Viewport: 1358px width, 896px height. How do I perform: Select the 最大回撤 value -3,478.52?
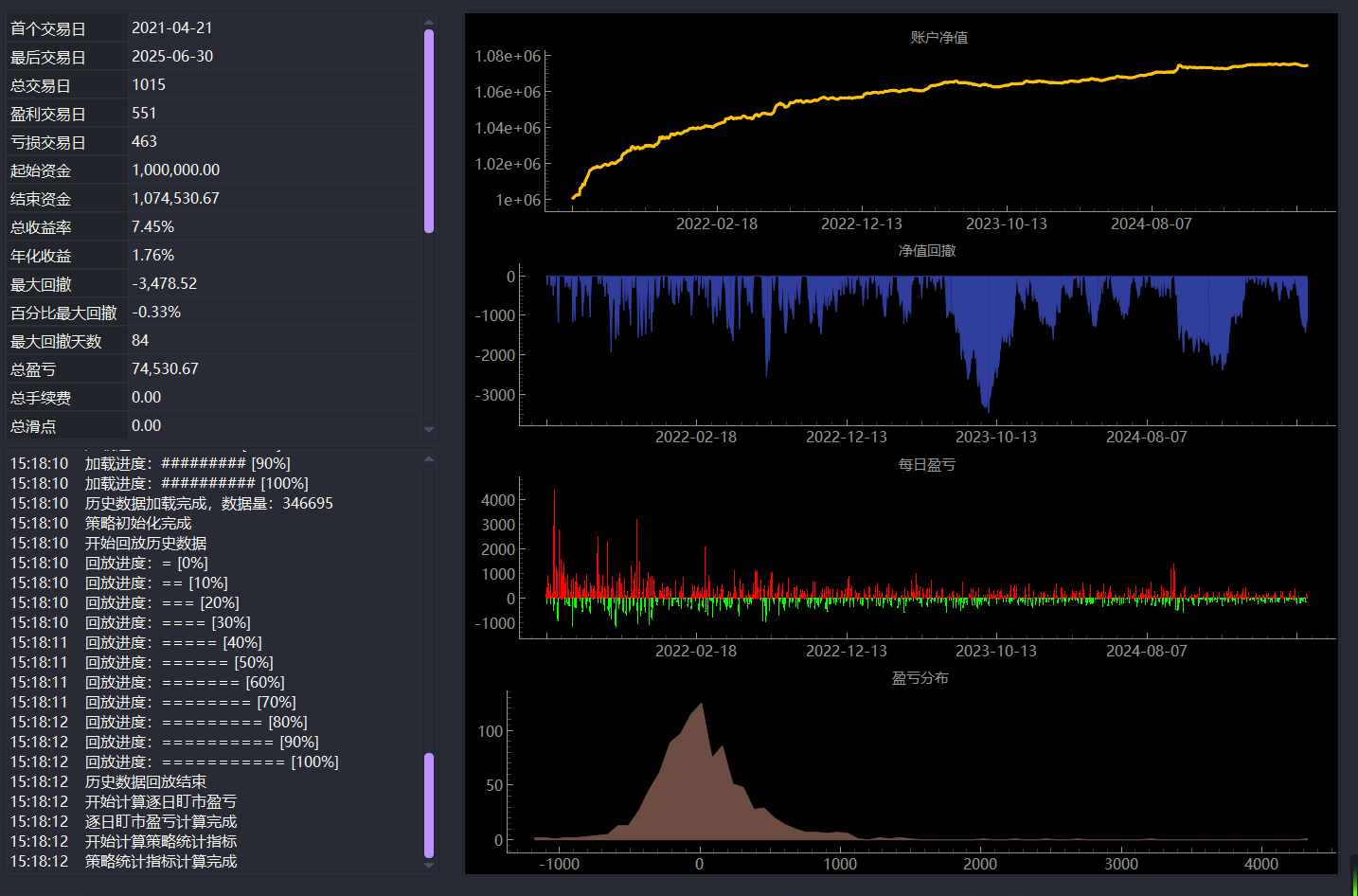click(x=164, y=284)
